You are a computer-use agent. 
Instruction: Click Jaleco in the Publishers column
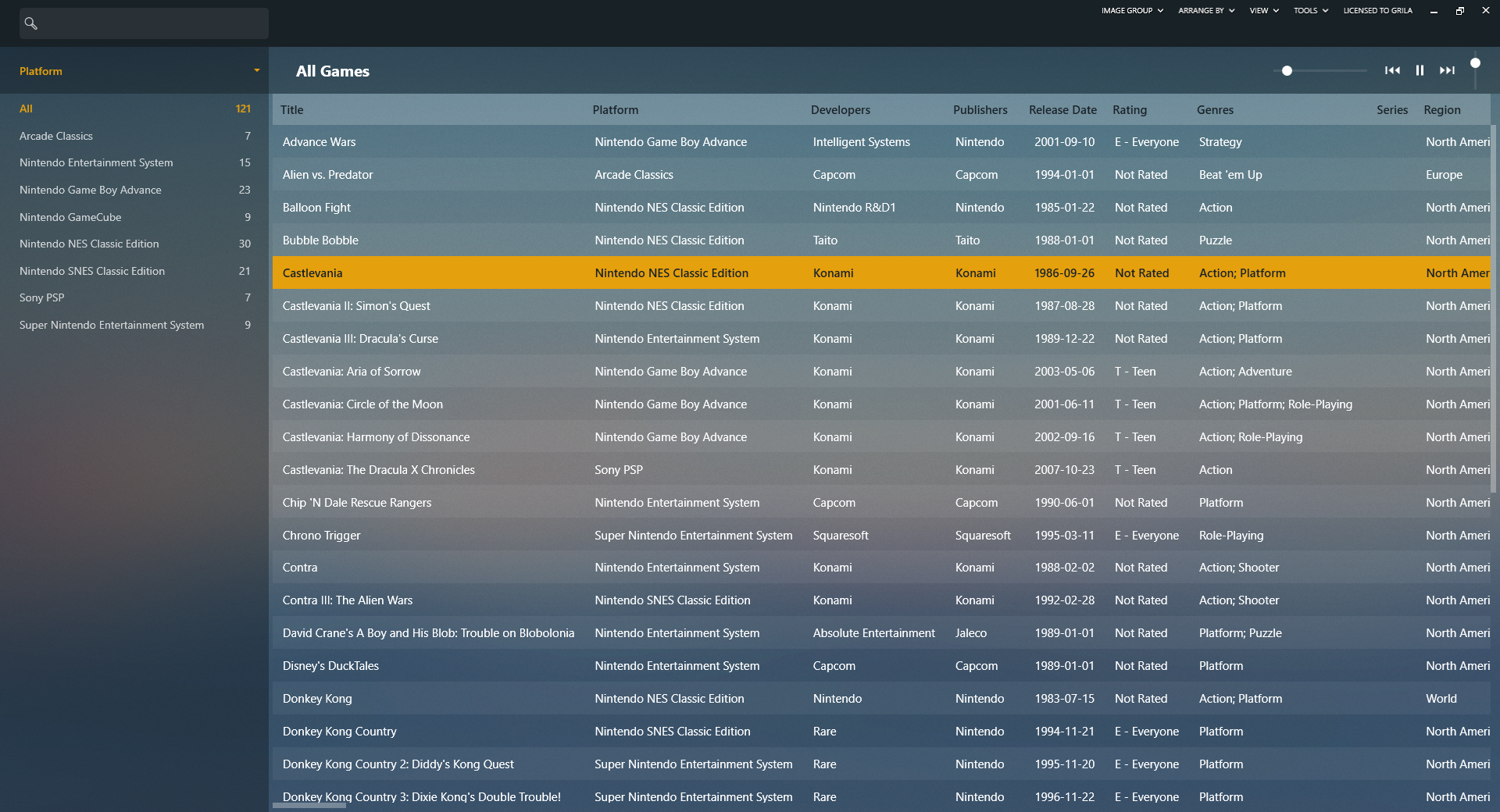pos(970,633)
